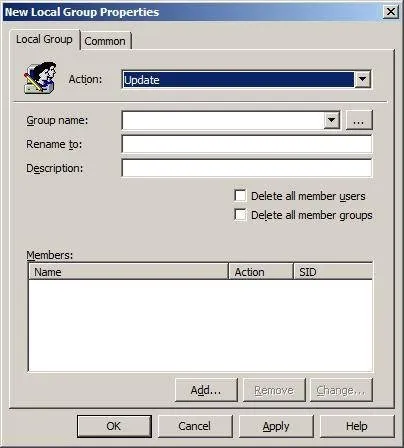
Task: Sort members by Name column header
Action: tap(128, 272)
